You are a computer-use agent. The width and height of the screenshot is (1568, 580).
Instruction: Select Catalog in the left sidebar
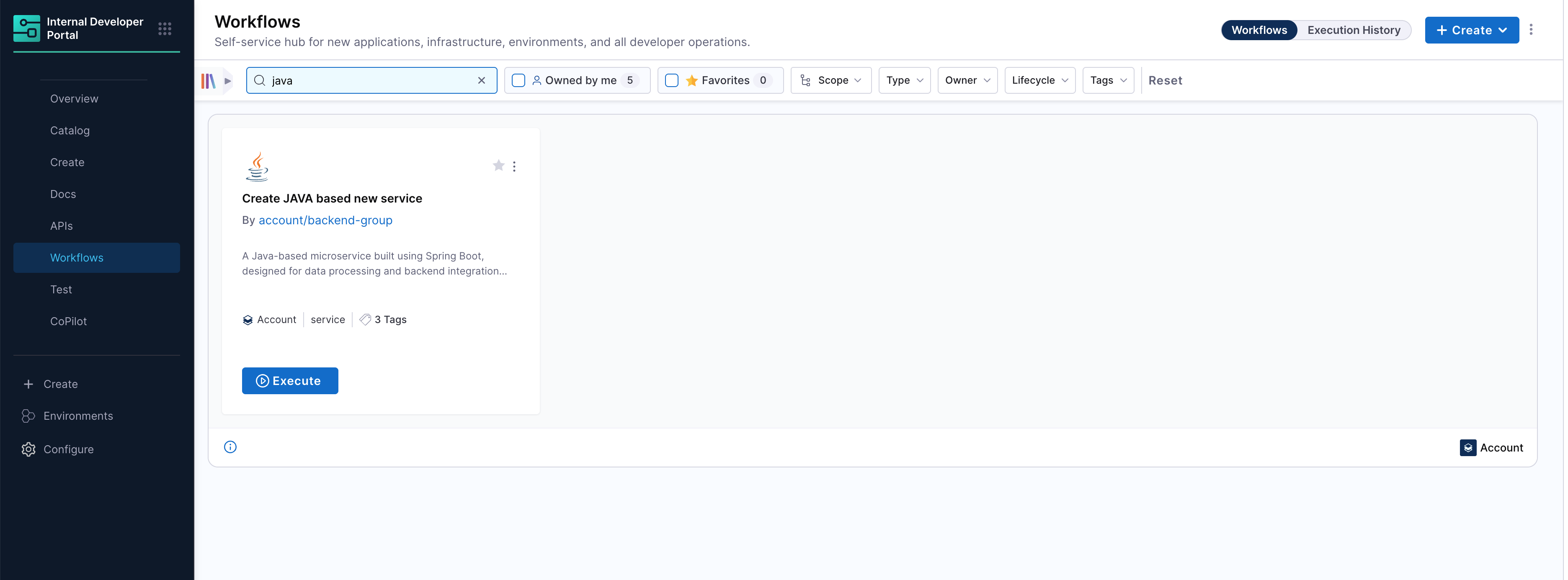70,130
